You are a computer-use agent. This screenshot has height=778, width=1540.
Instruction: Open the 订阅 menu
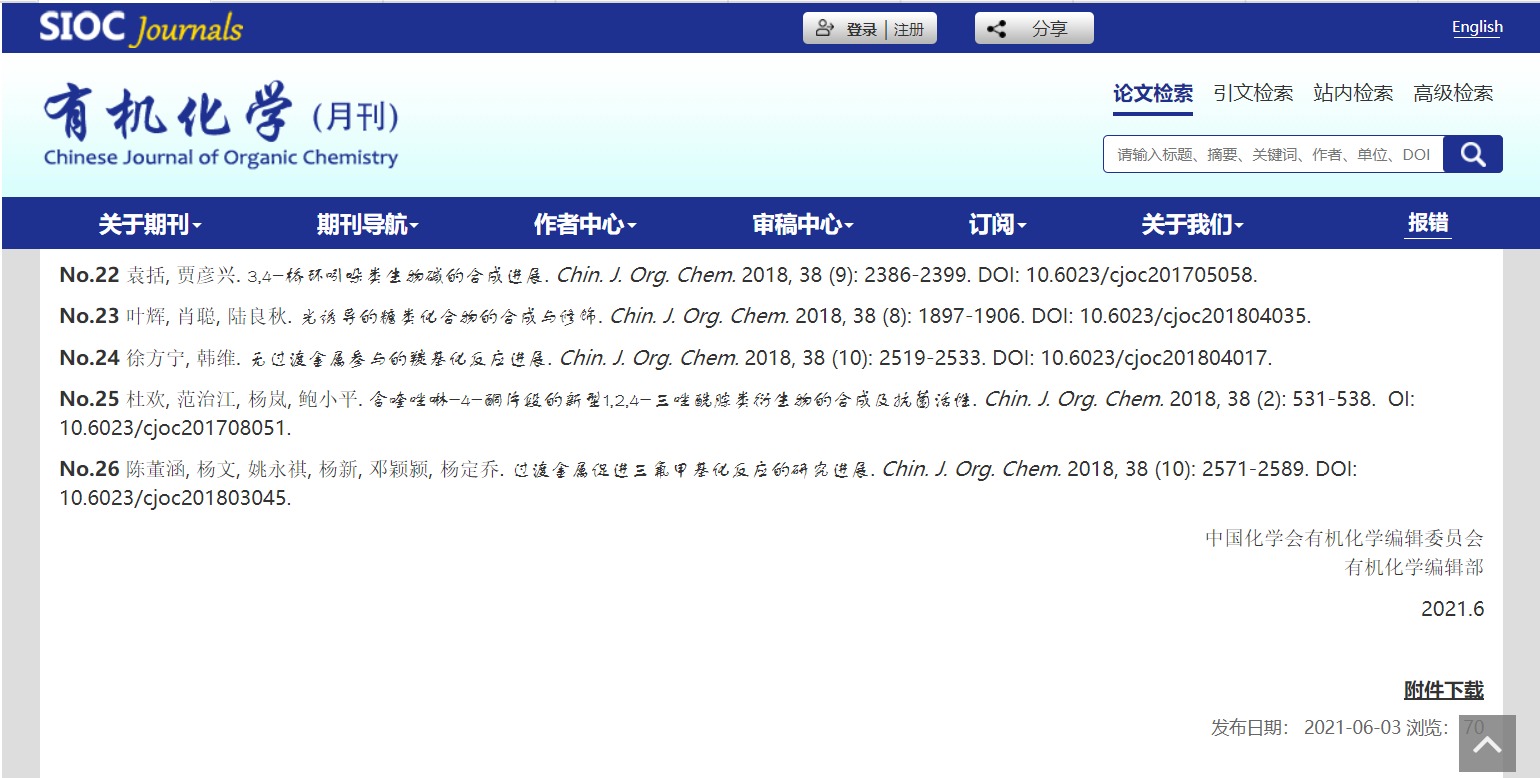pos(997,225)
